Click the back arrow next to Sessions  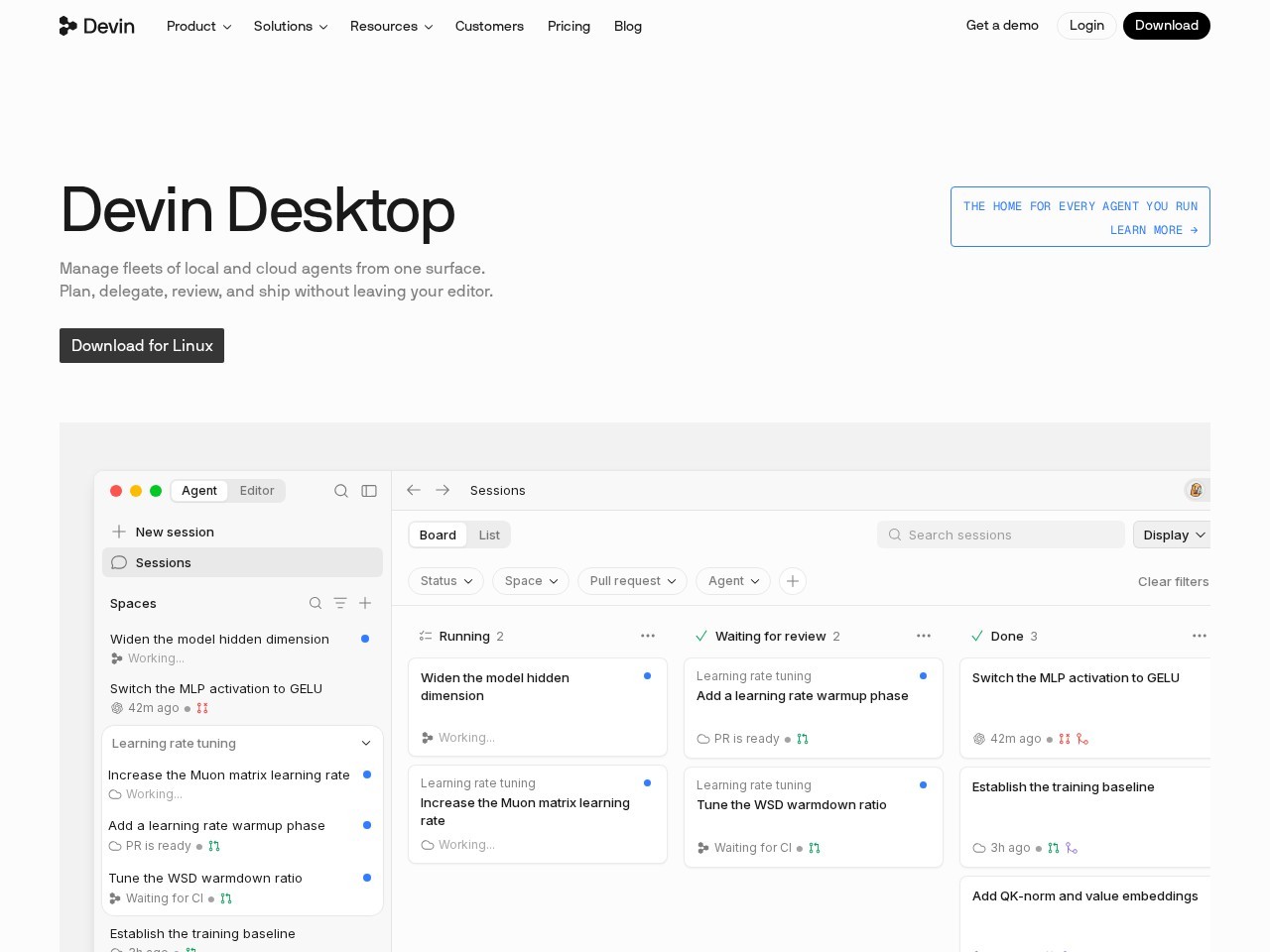click(414, 490)
